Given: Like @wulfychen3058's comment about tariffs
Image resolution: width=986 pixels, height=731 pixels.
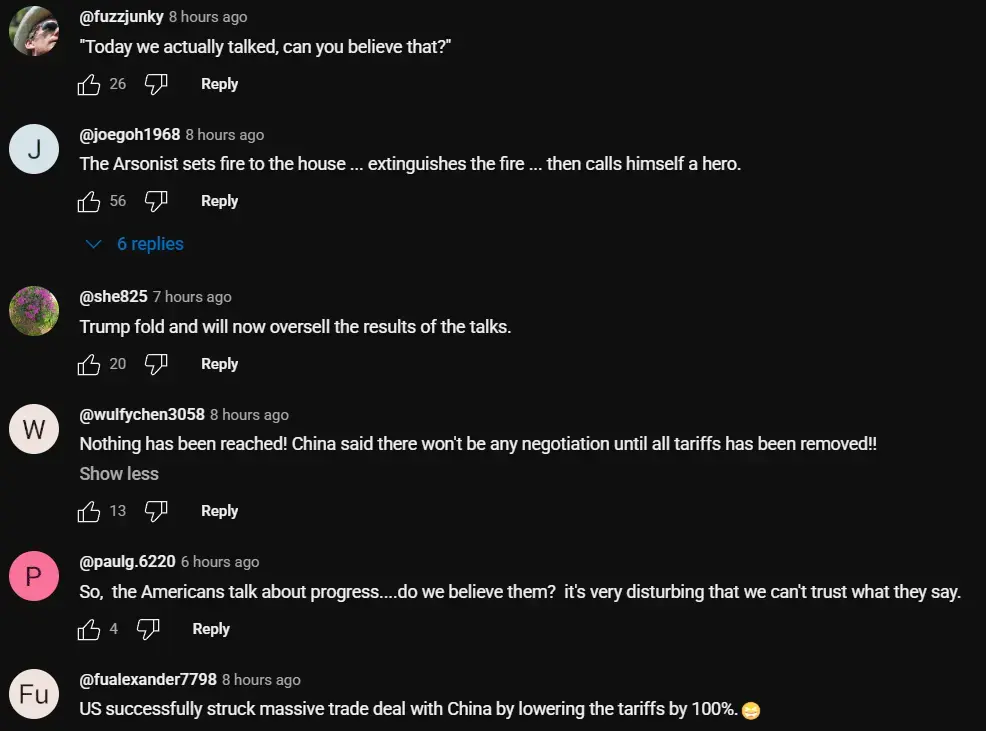Looking at the screenshot, I should point(89,512).
